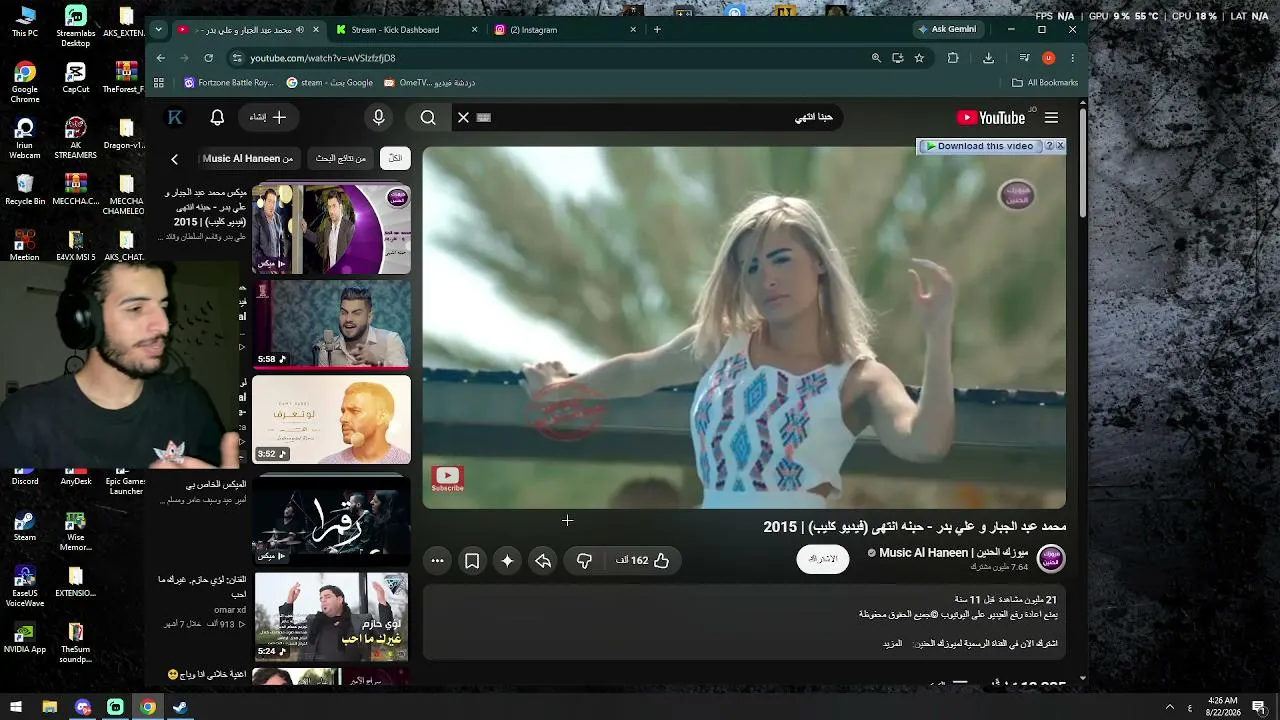This screenshot has height=720, width=1280.
Task: Open the All Bookmarks folder
Action: [x=1045, y=83]
